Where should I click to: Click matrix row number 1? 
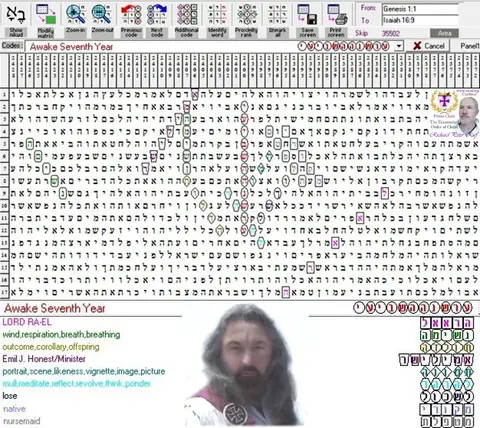4,95
